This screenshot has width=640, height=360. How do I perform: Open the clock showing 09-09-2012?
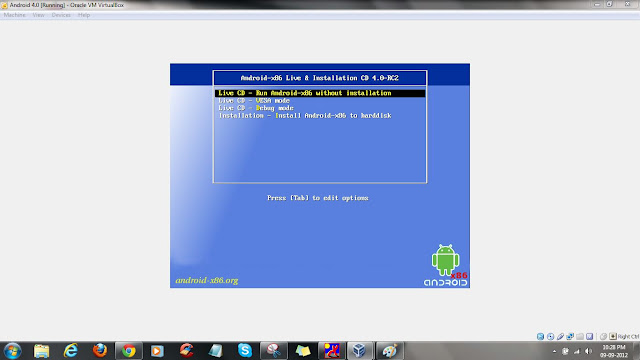(x=613, y=351)
